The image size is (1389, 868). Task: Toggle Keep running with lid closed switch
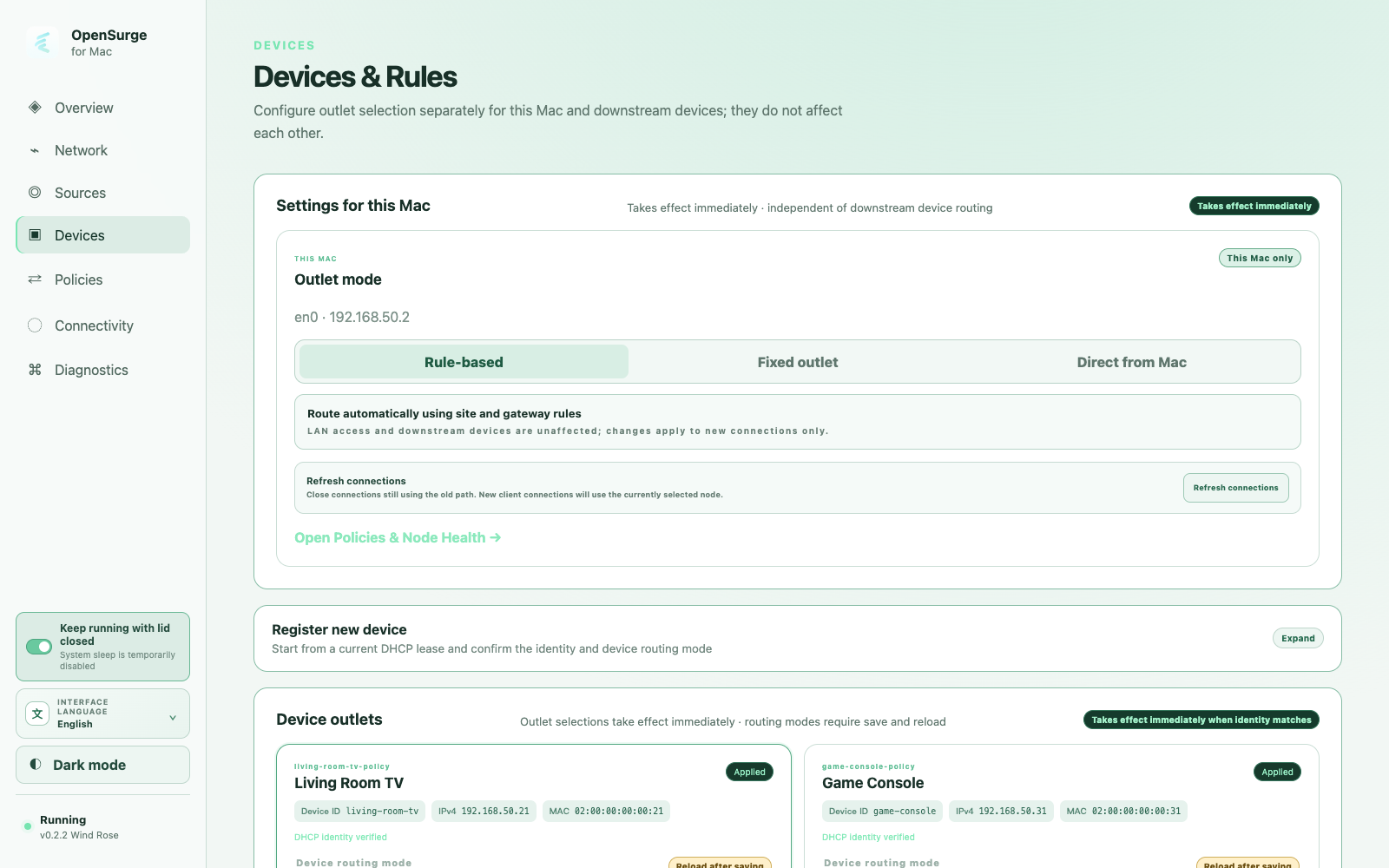pos(39,647)
